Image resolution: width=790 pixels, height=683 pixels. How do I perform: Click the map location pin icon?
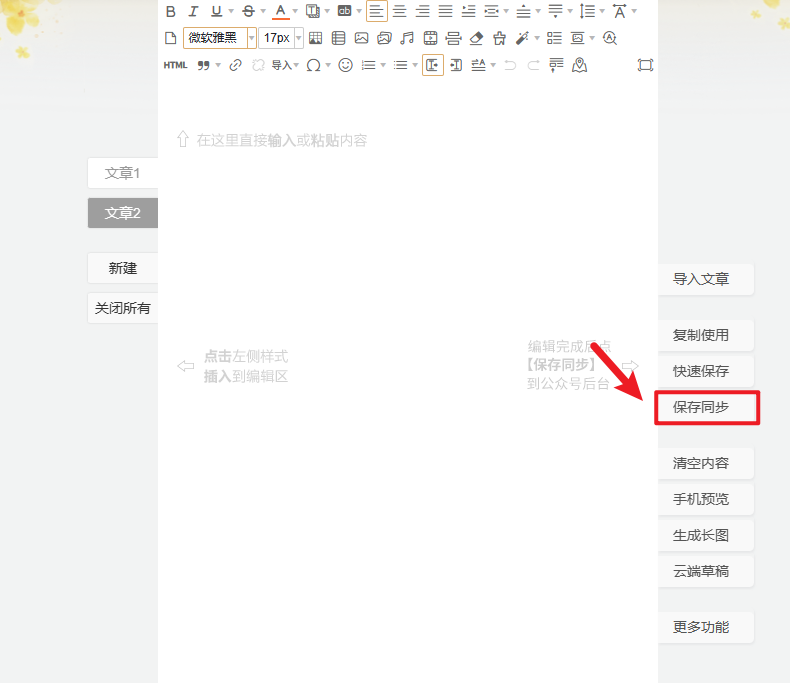(x=579, y=65)
